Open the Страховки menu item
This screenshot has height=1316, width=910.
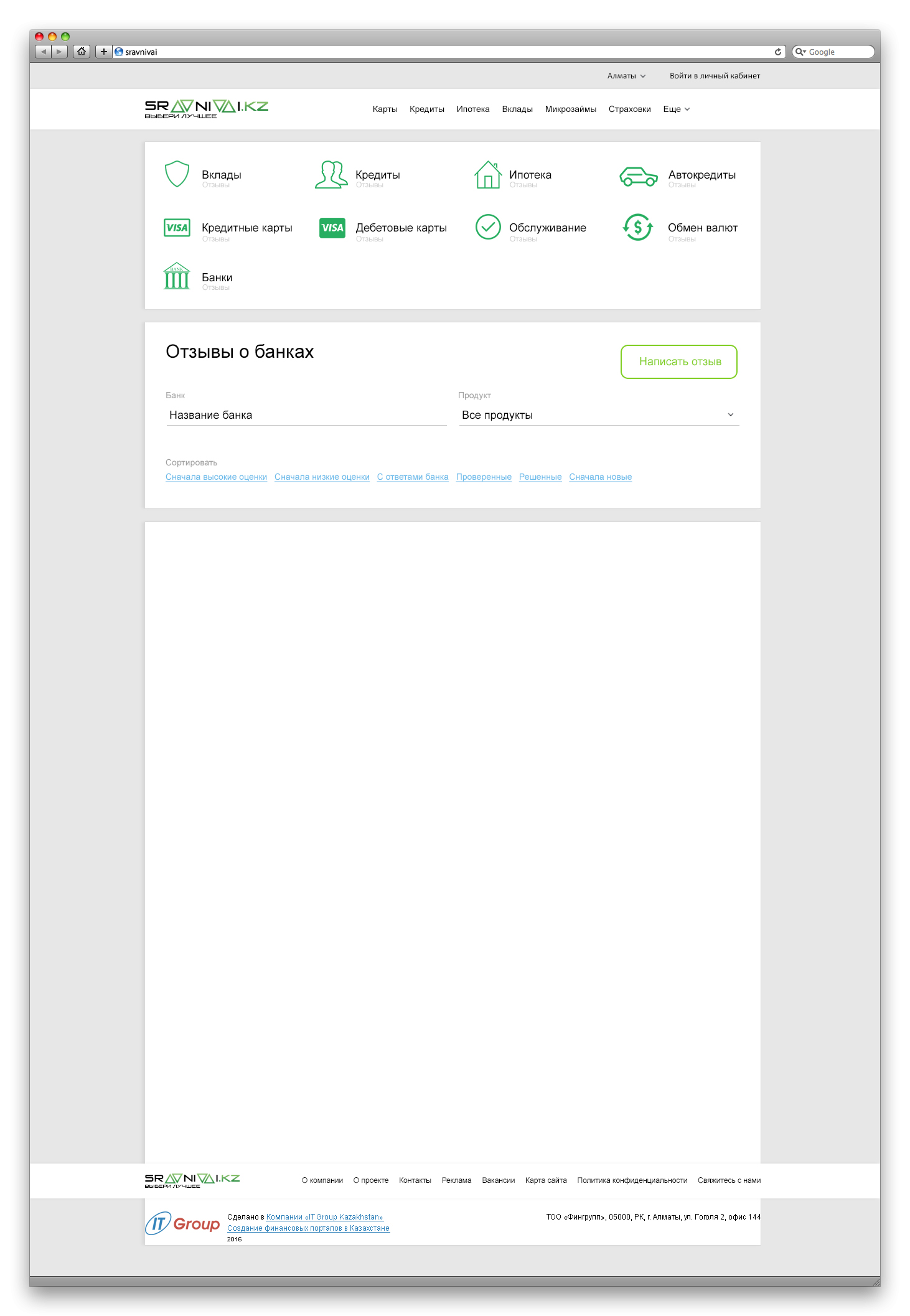click(x=630, y=109)
